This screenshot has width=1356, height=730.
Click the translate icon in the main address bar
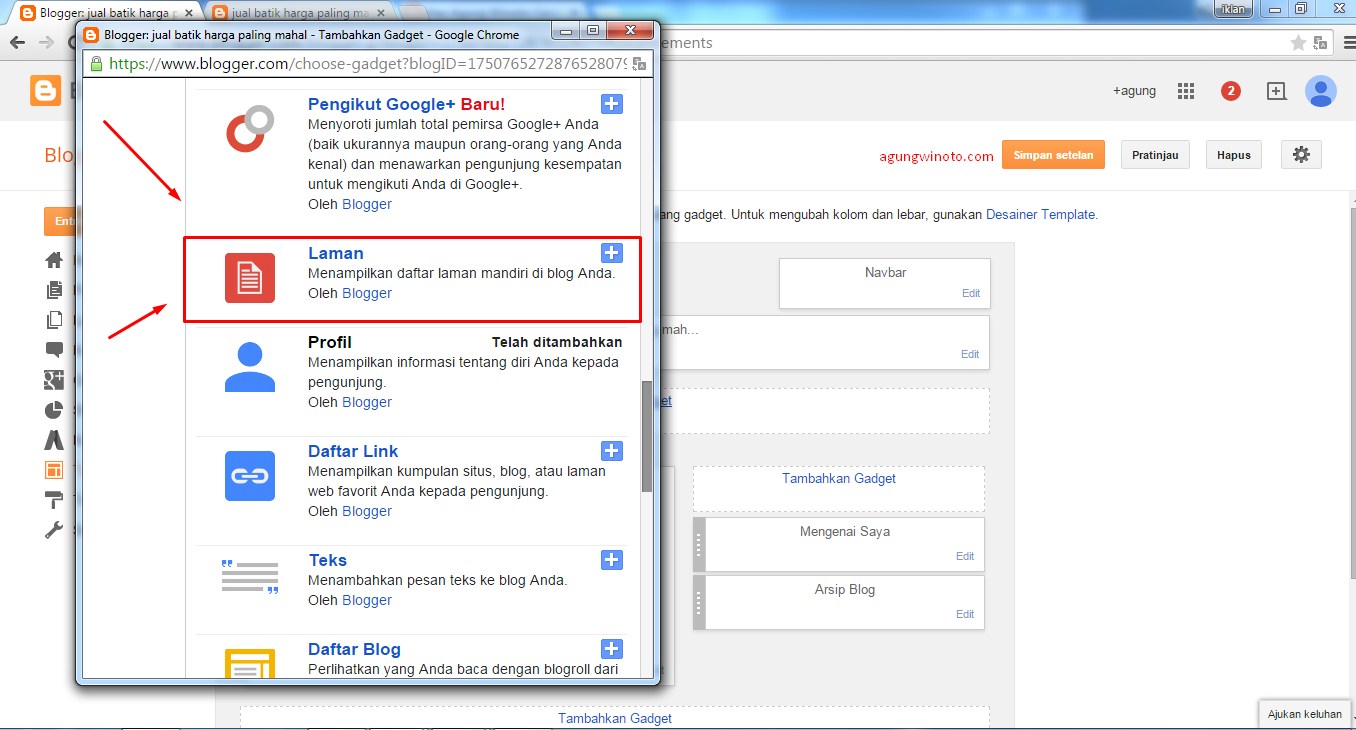(1321, 43)
